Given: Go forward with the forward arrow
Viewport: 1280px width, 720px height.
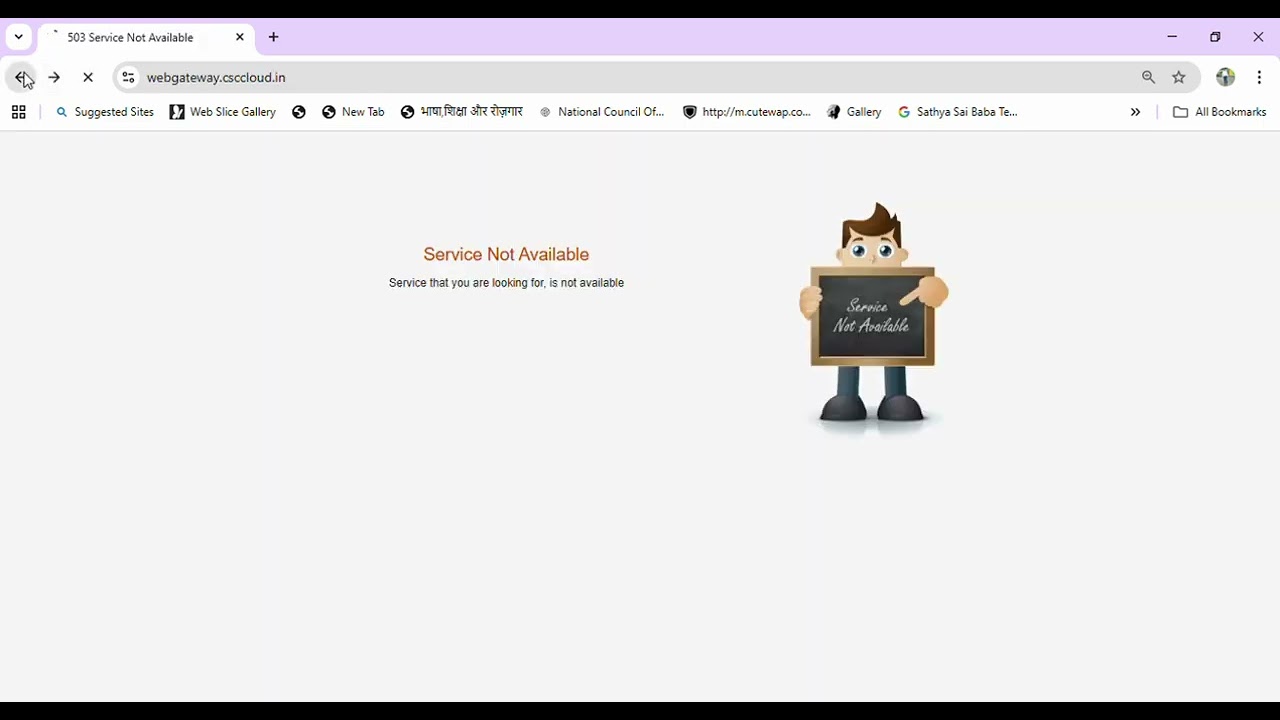Looking at the screenshot, I should click(54, 77).
